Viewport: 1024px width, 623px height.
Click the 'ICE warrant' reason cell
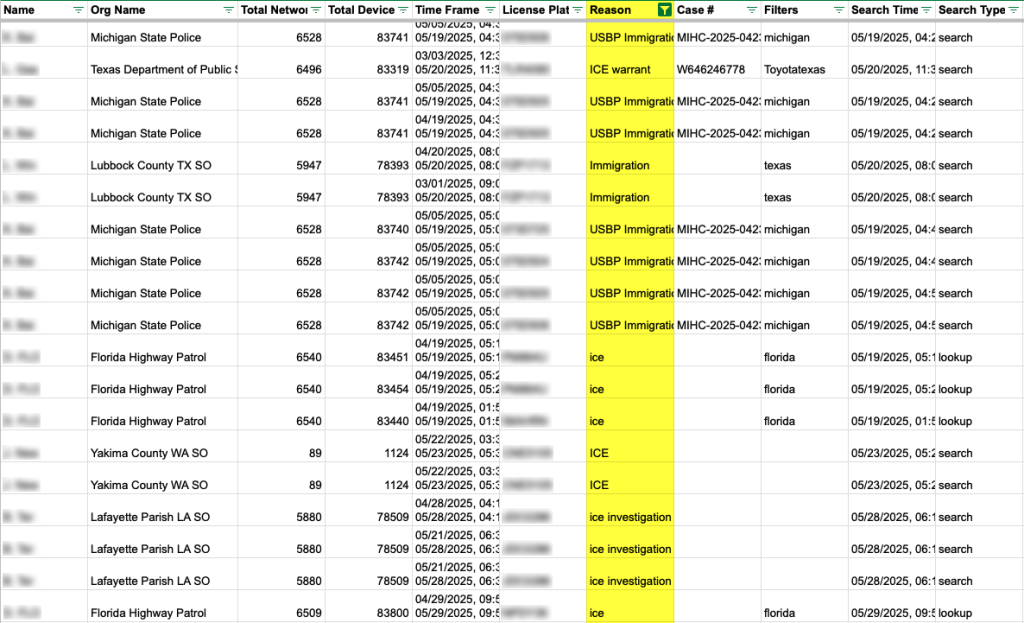point(630,63)
